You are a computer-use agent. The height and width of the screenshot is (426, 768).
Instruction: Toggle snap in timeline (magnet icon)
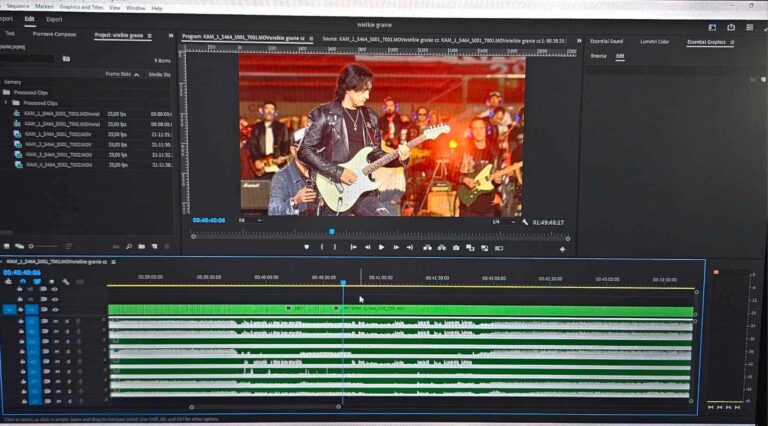coord(23,282)
